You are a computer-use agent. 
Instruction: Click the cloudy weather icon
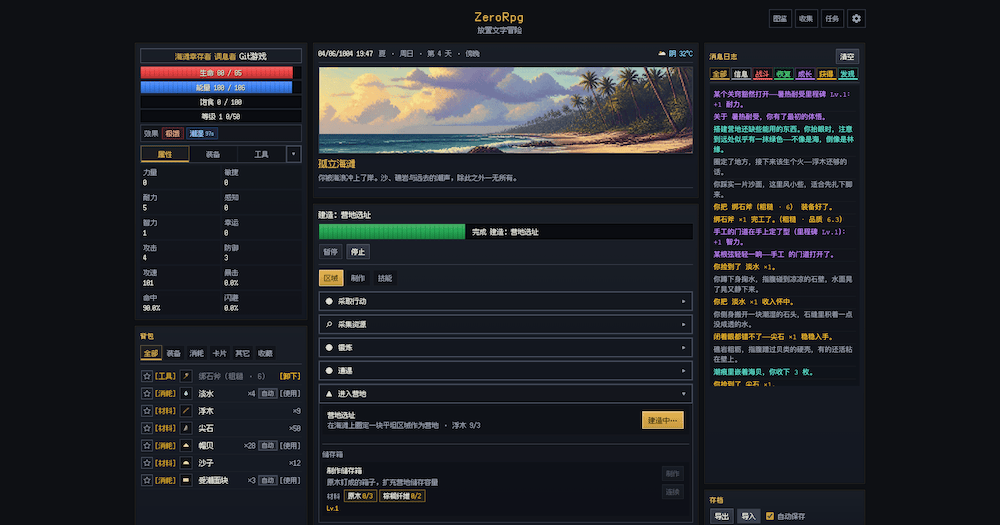[661, 54]
